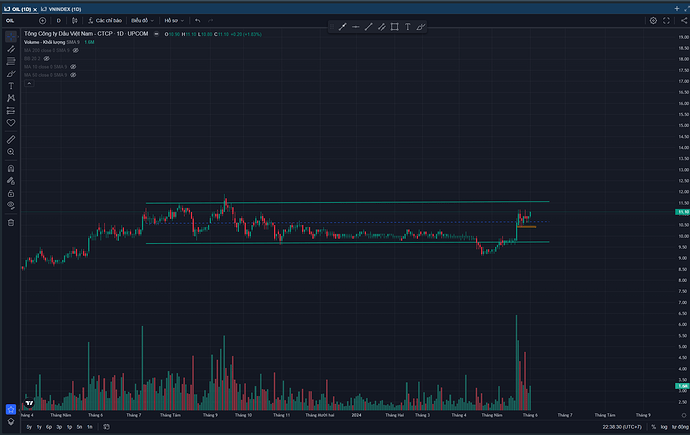This screenshot has height=435, width=690.
Task: Expand the Biểu đồ dropdown
Action: tap(141, 20)
